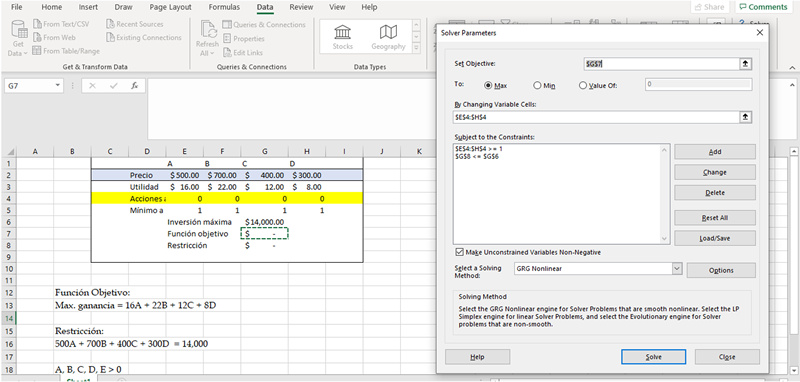Click the Solve button
800x382 pixels.
pyautogui.click(x=653, y=357)
